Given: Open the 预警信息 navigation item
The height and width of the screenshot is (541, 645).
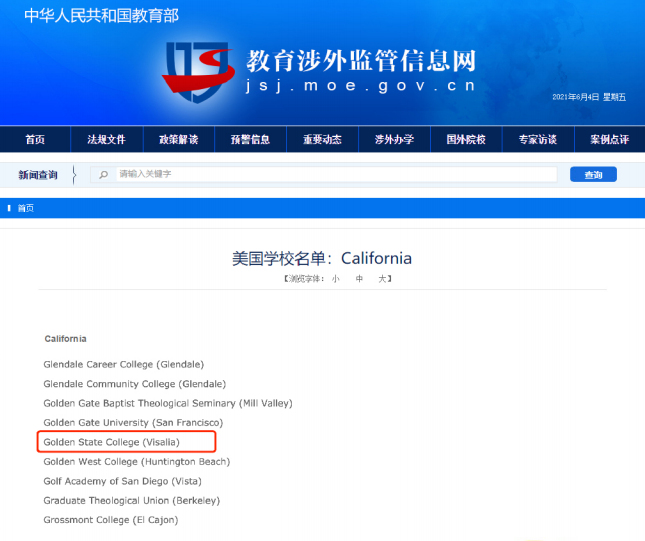Looking at the screenshot, I should 250,139.
